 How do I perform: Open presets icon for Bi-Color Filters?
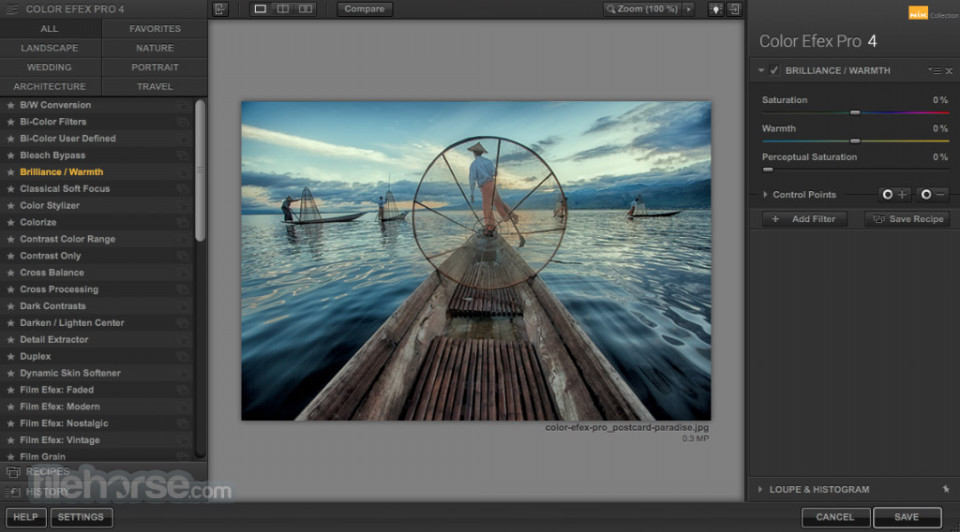click(x=182, y=122)
